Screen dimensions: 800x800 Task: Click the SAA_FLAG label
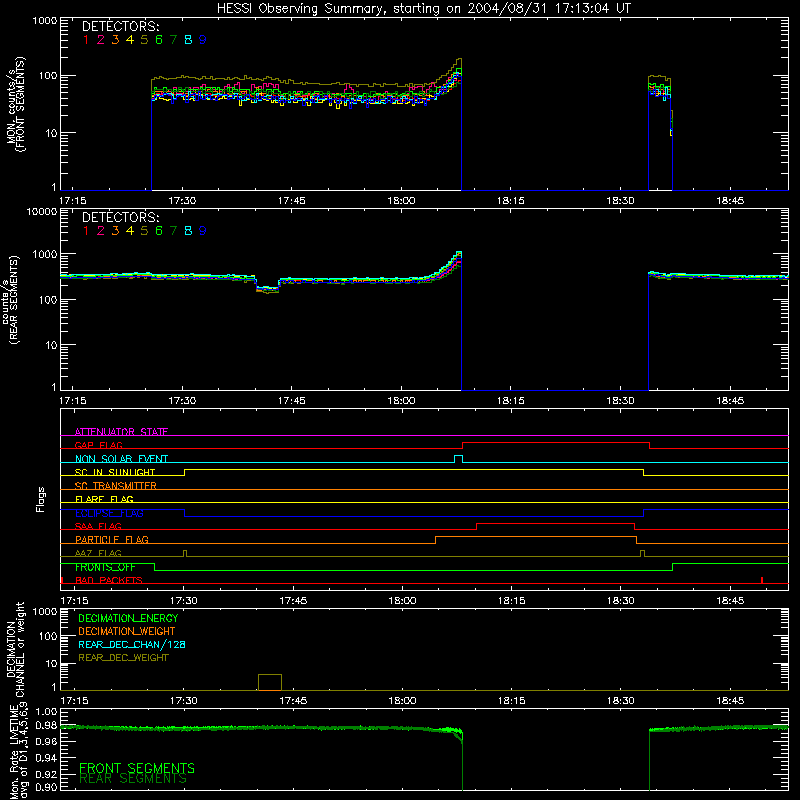98,526
